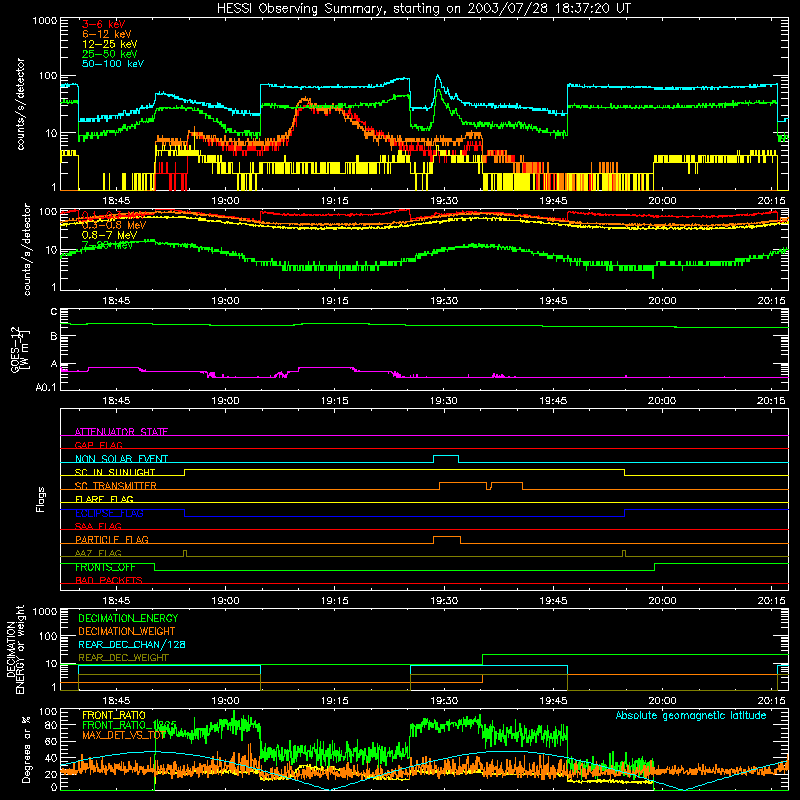Image resolution: width=800 pixels, height=800 pixels.
Task: Select the SC_IN_SUNLIGHT flag label
Action: (115, 472)
